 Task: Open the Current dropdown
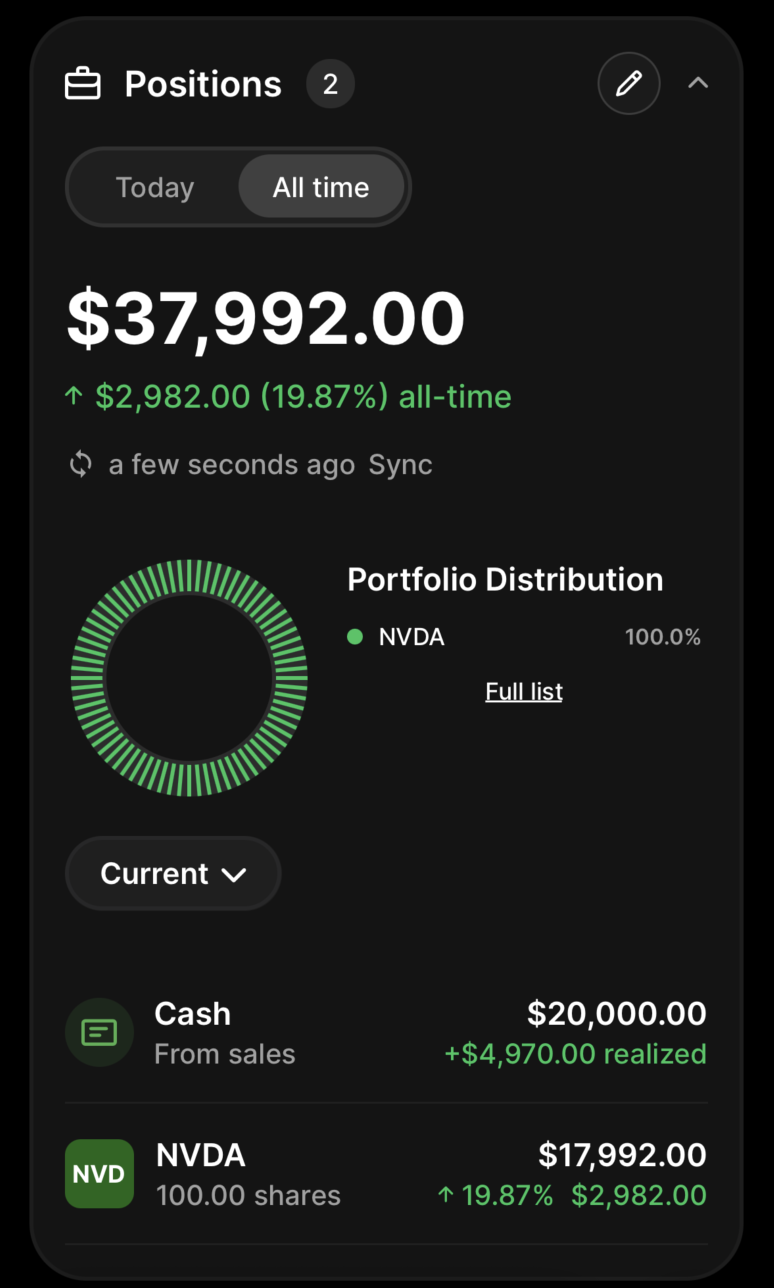[x=173, y=874]
